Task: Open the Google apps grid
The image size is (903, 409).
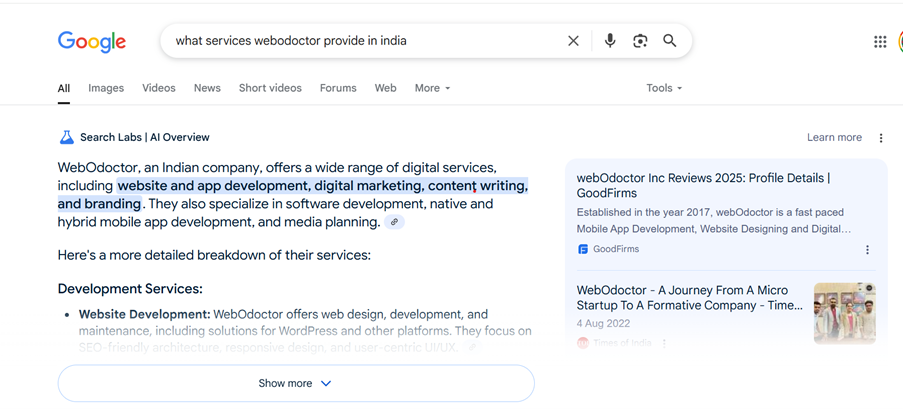Action: [880, 41]
